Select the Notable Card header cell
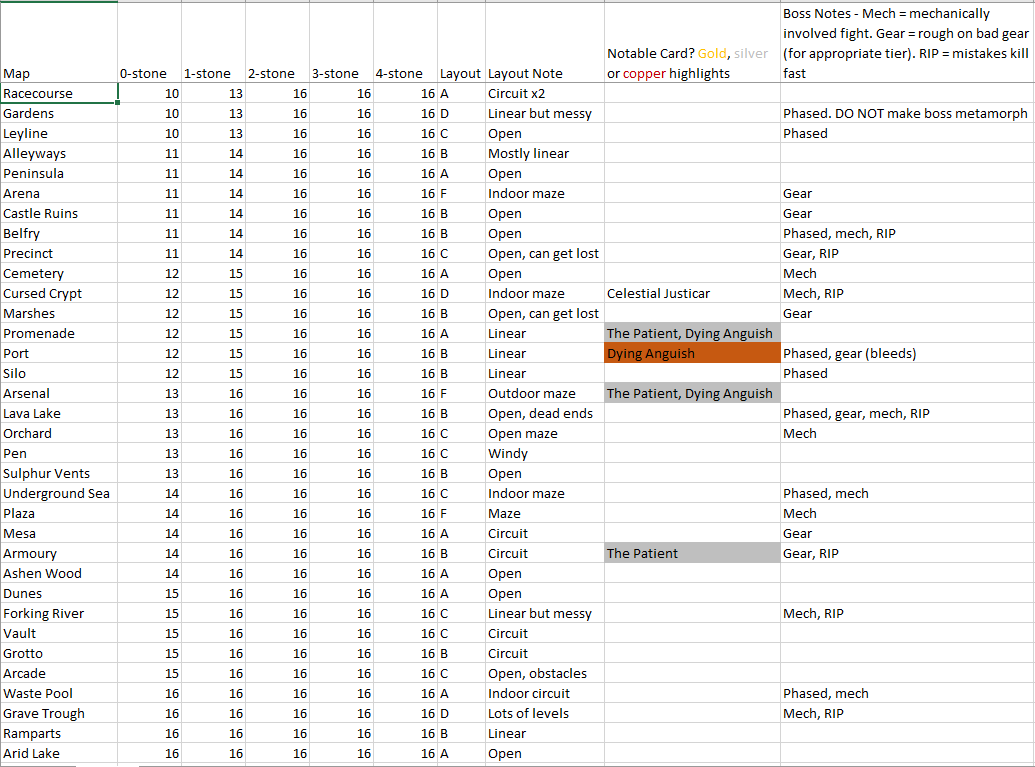The width and height of the screenshot is (1035, 767). click(692, 42)
